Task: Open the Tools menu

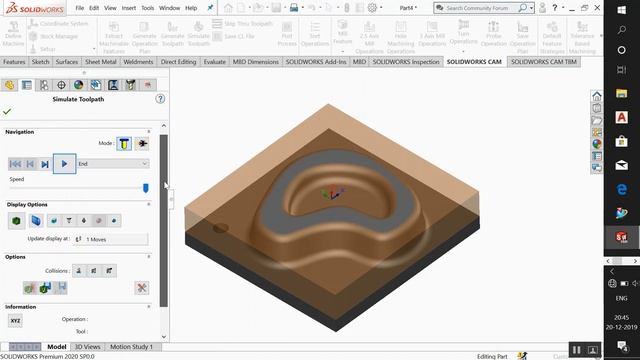Action: pyautogui.click(x=148, y=8)
